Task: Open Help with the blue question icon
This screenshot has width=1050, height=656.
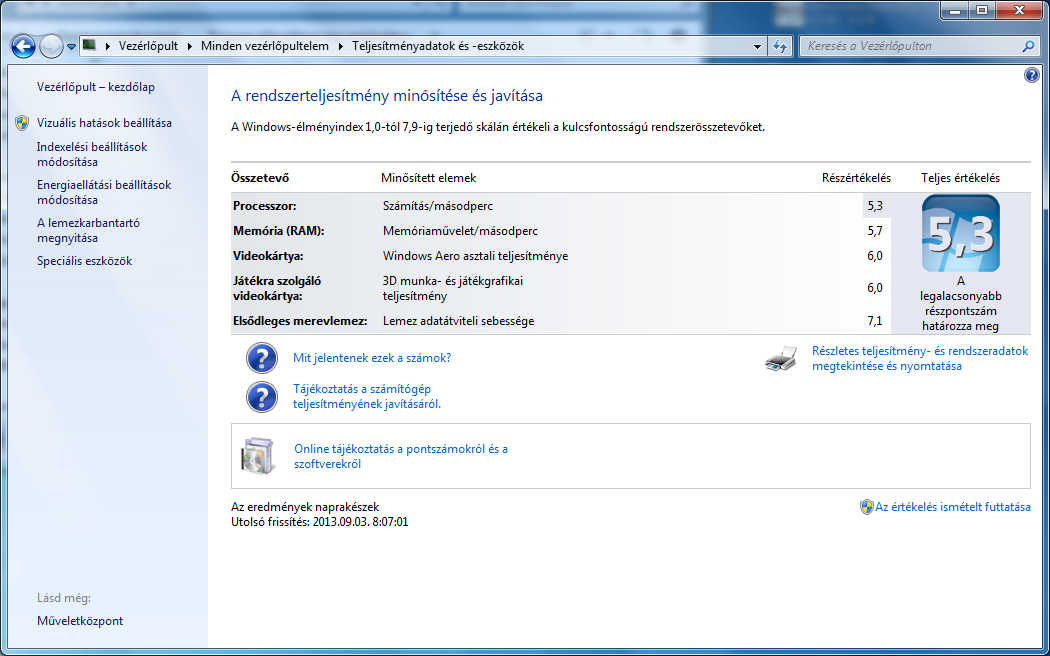Action: (x=1031, y=75)
